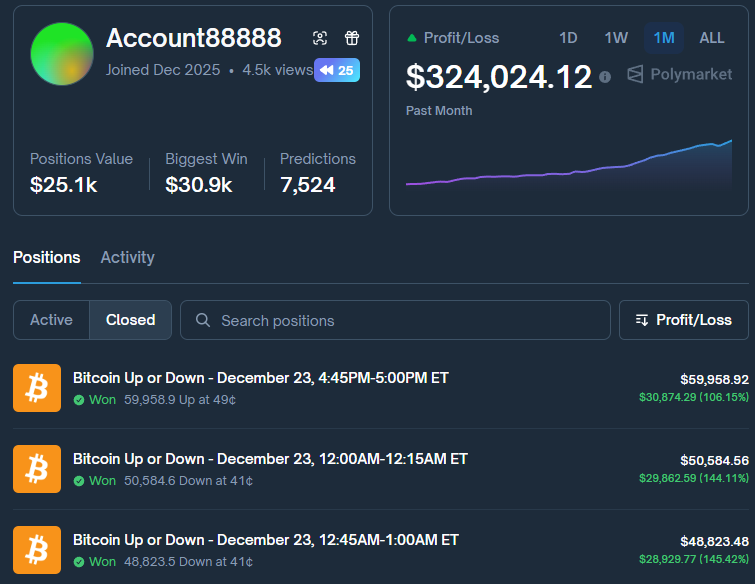Click the gift box icon

(x=352, y=38)
